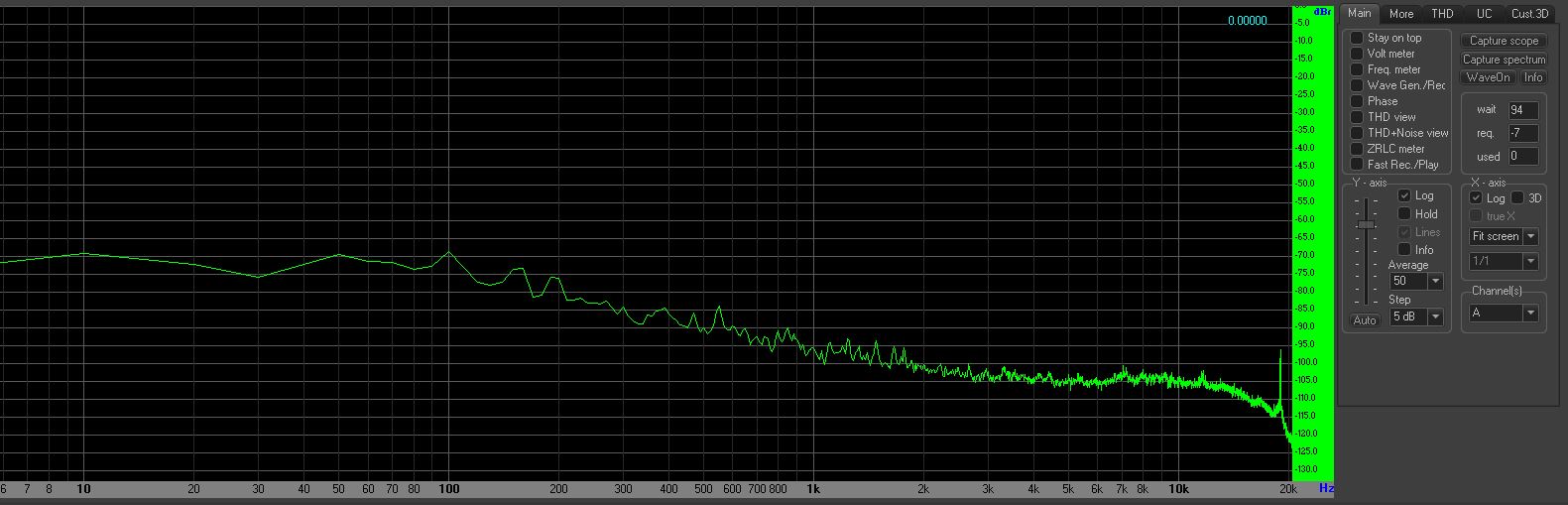
Task: Click the 10k frequency axis label
Action: click(x=1177, y=489)
